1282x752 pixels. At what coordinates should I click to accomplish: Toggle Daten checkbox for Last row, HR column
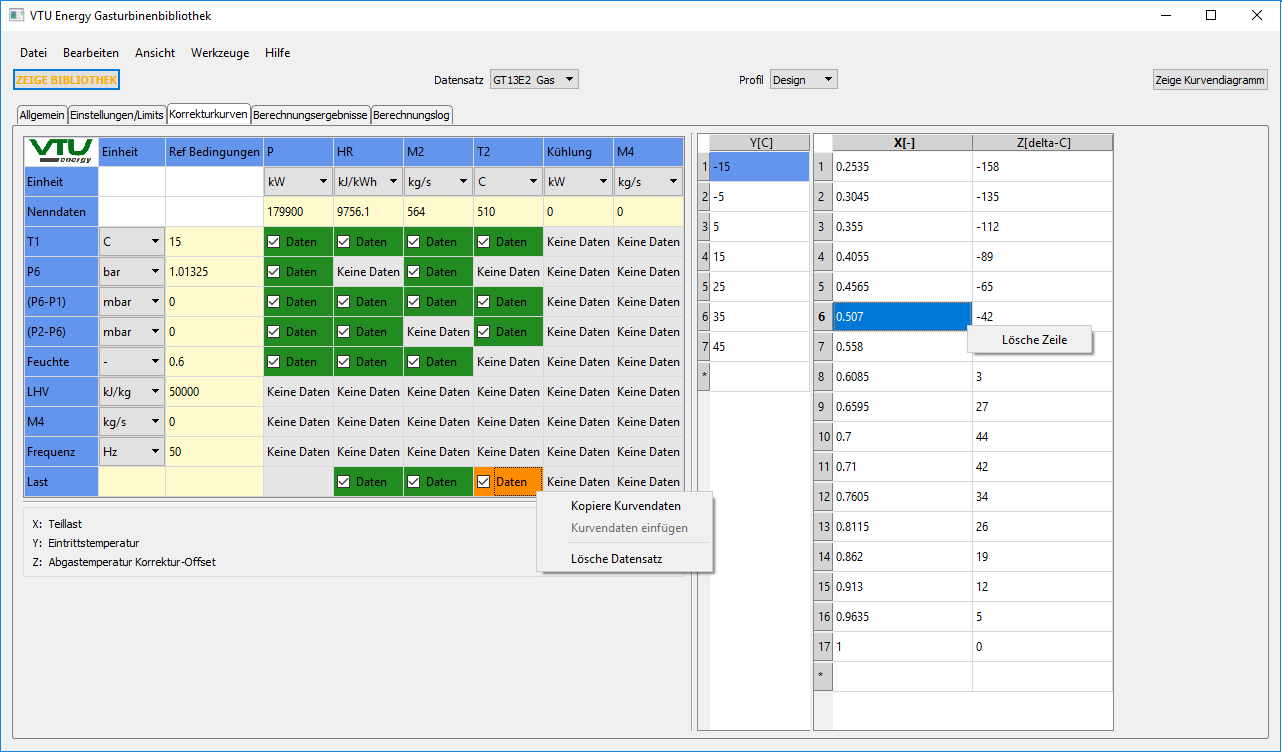click(x=344, y=482)
